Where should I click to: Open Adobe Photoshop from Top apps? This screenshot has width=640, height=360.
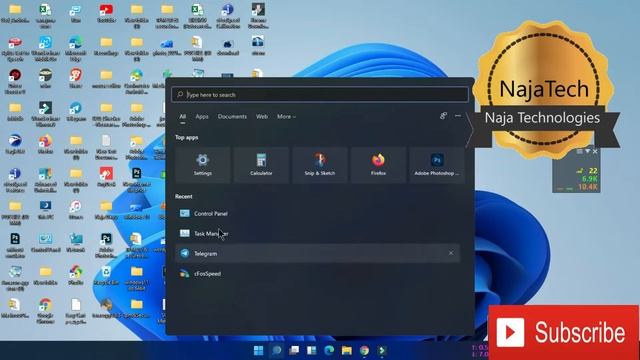437,164
